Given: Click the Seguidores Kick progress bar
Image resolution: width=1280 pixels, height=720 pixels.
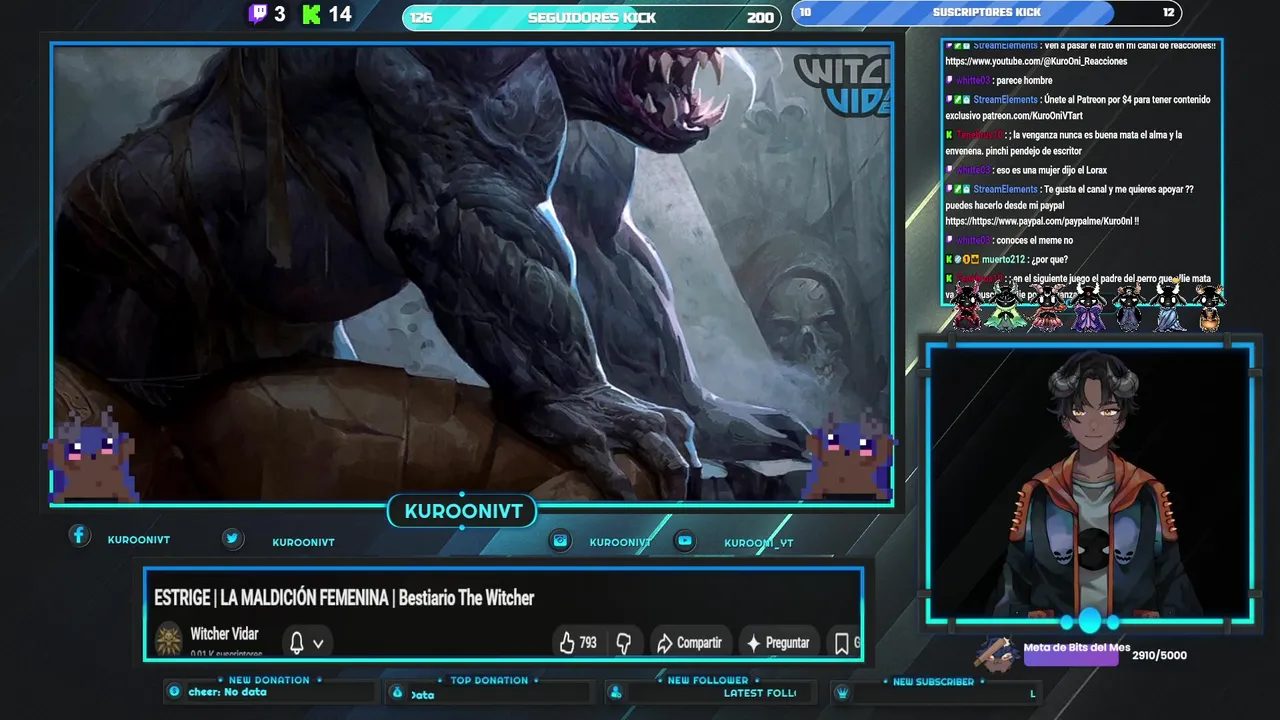Looking at the screenshot, I should (x=592, y=17).
